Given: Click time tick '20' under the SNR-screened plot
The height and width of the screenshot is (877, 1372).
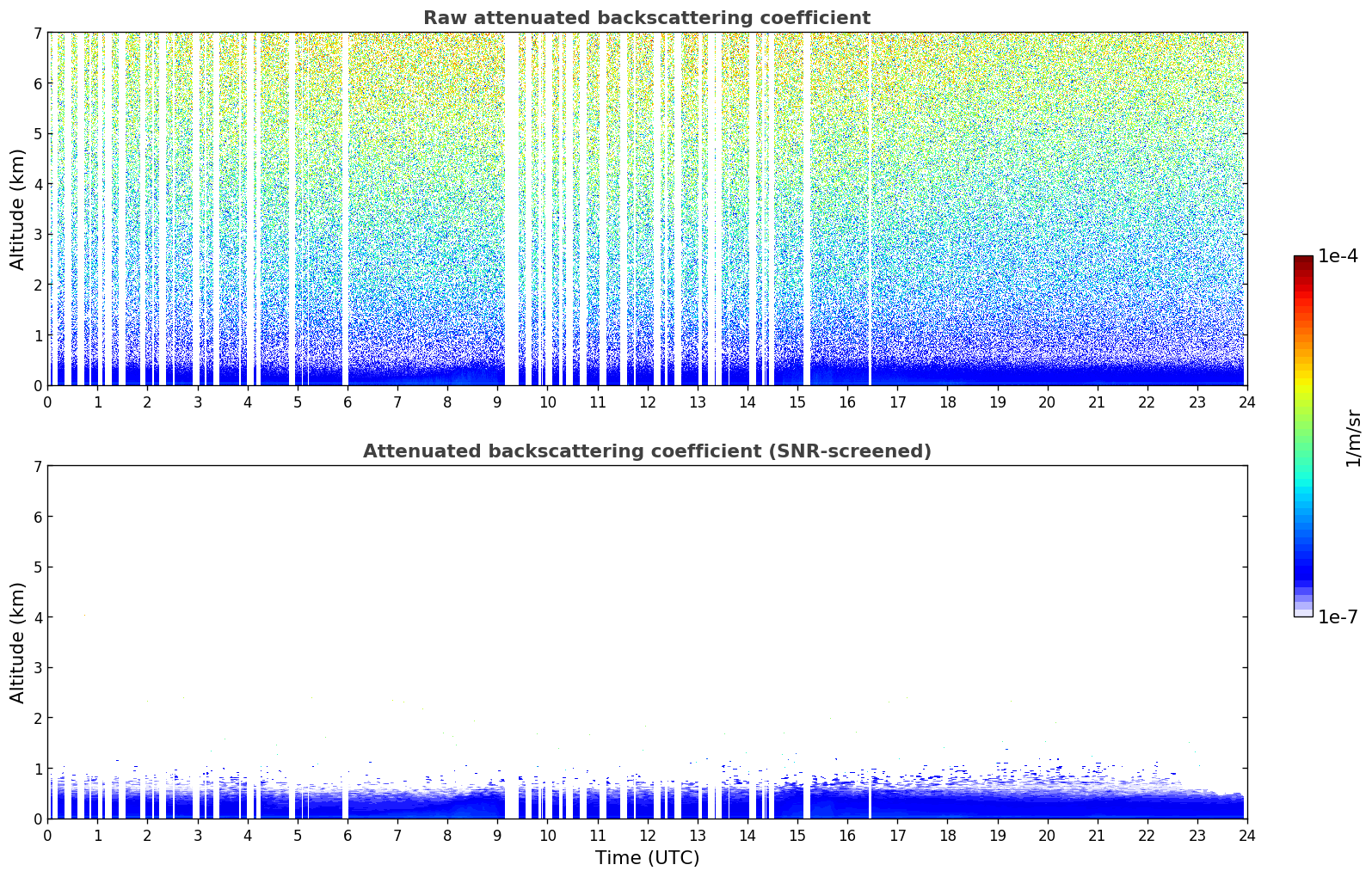Looking at the screenshot, I should coord(1047,835).
